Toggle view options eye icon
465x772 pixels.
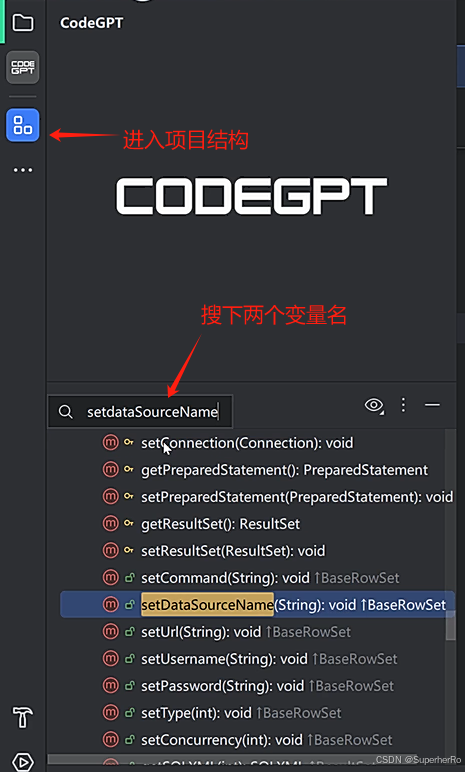pos(374,405)
